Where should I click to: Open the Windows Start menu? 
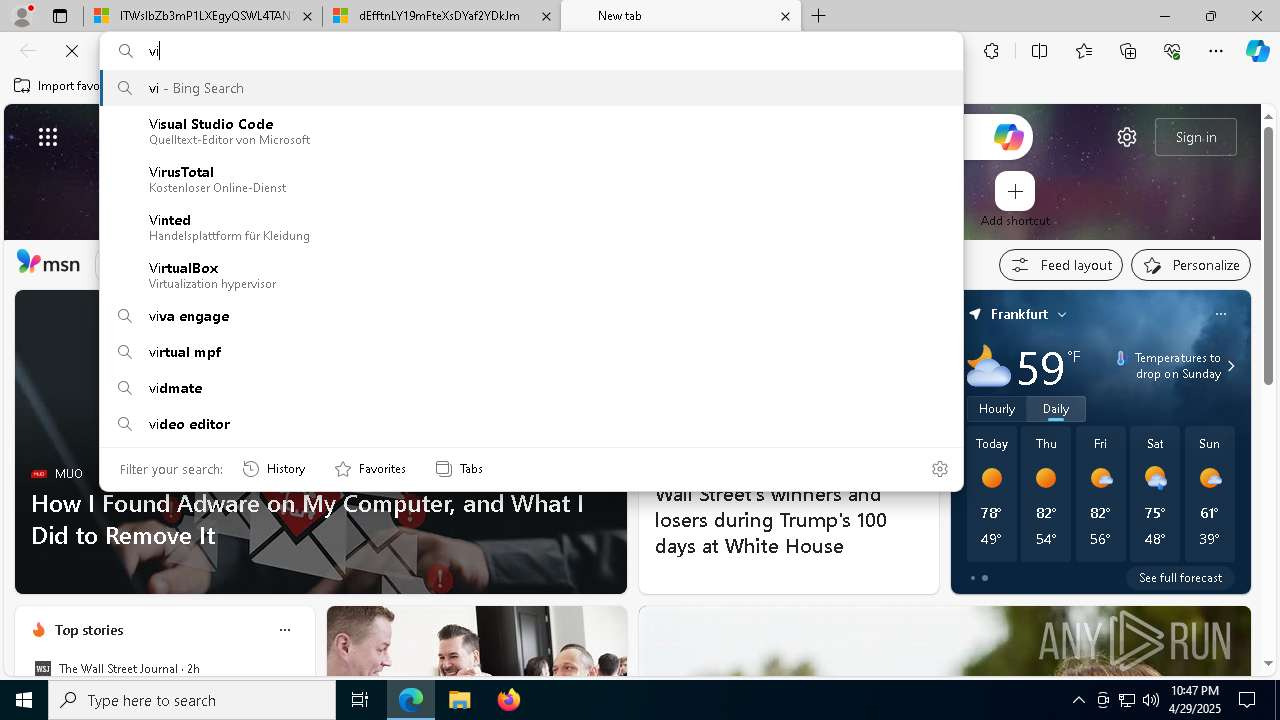[x=24, y=700]
